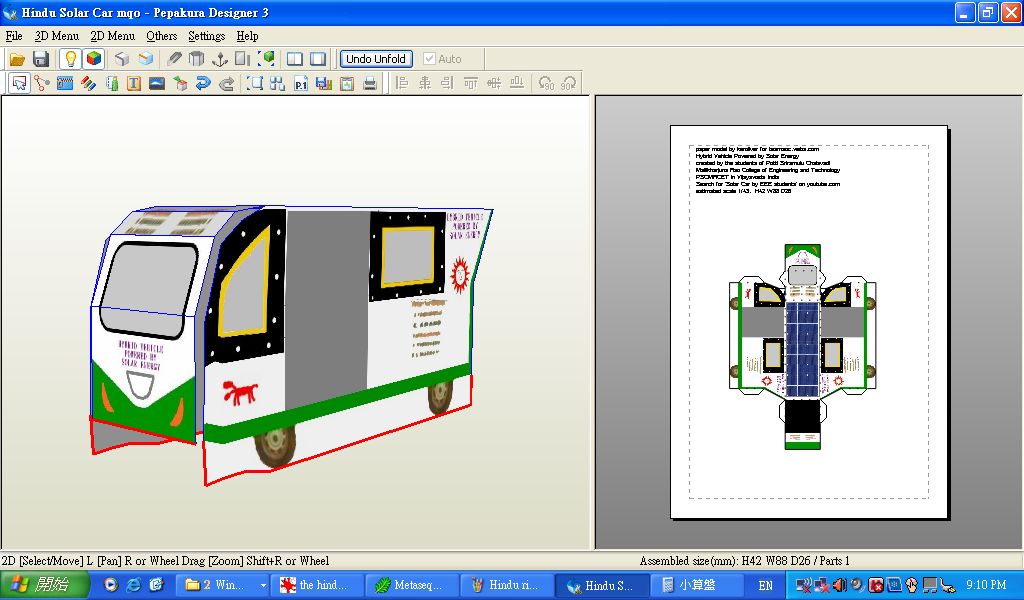Open the 2D Menu dropdown
The width and height of the screenshot is (1024, 600).
click(x=112, y=36)
